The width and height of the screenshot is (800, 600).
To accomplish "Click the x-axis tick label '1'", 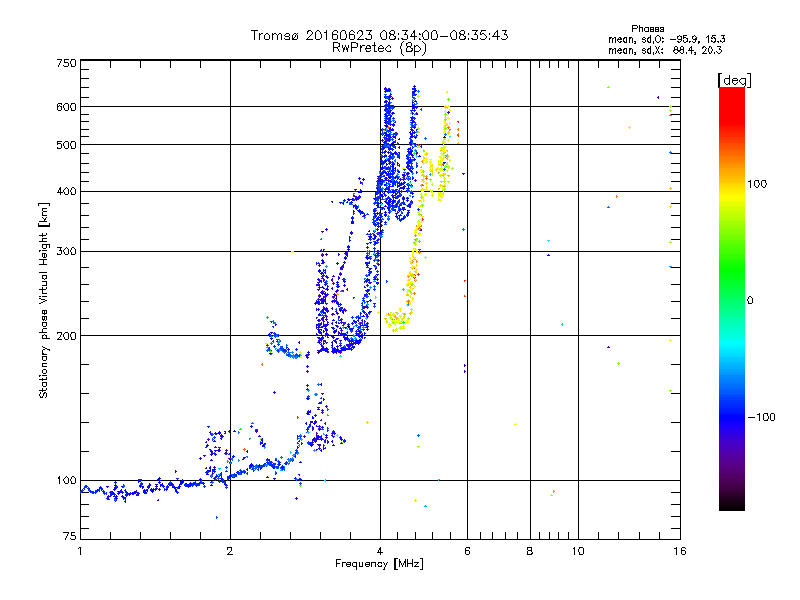I will tap(80, 551).
